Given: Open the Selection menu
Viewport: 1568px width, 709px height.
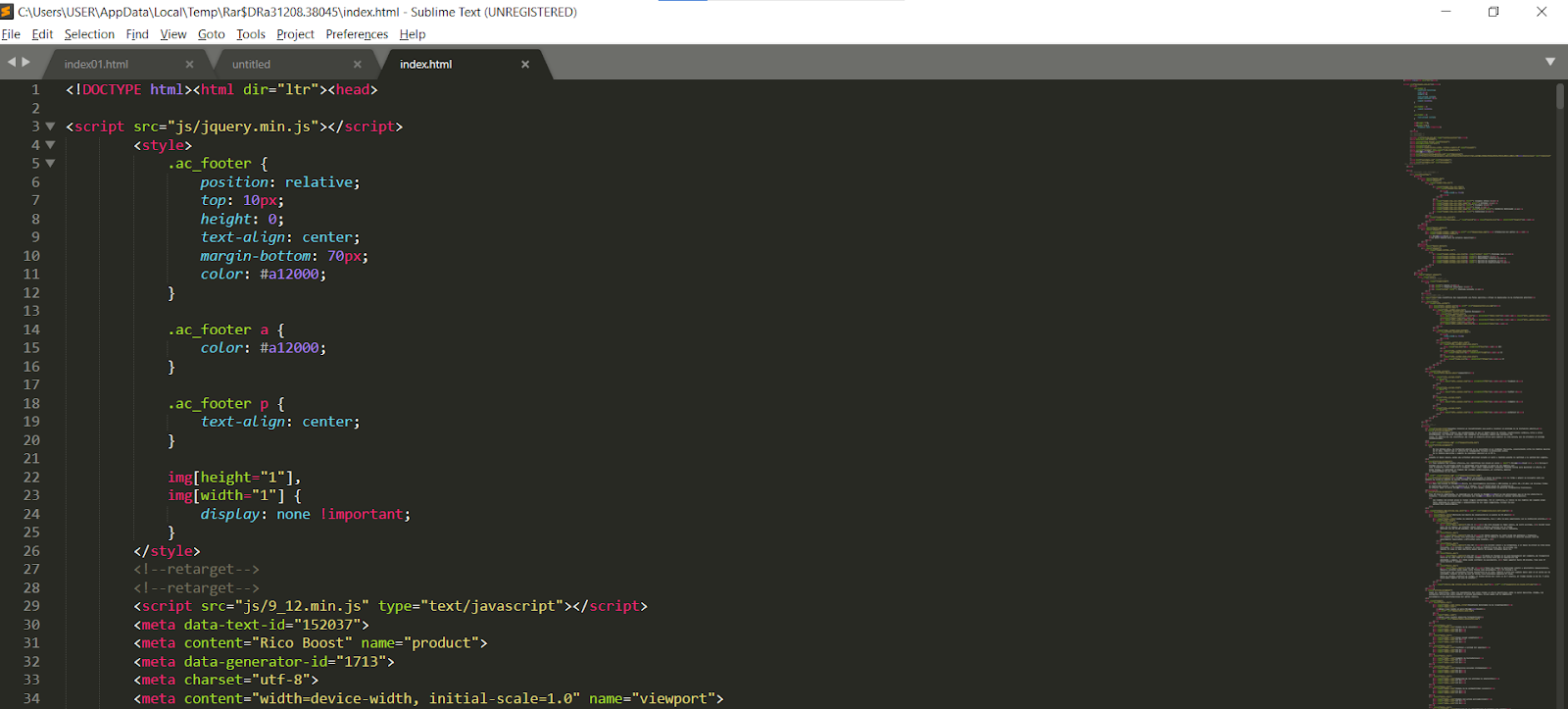Looking at the screenshot, I should 89,34.
